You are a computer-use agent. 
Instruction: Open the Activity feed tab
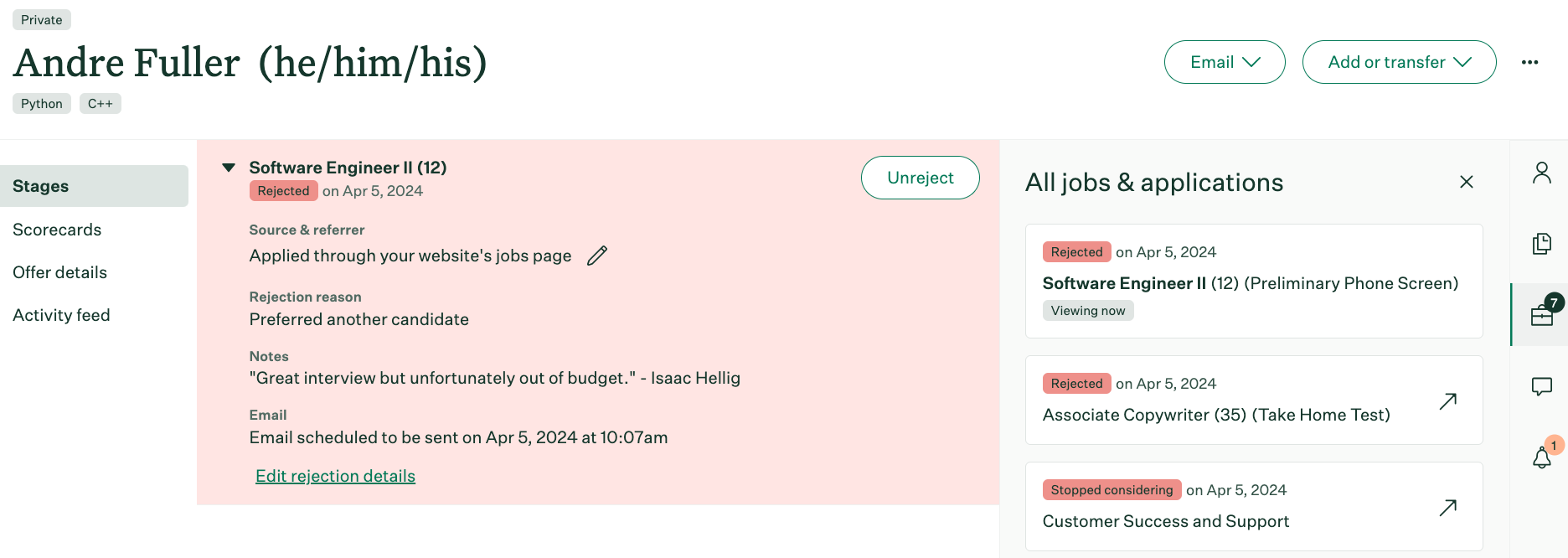[62, 315]
